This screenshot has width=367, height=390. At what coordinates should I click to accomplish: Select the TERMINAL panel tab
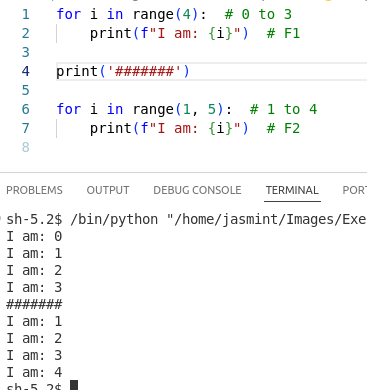tap(292, 190)
